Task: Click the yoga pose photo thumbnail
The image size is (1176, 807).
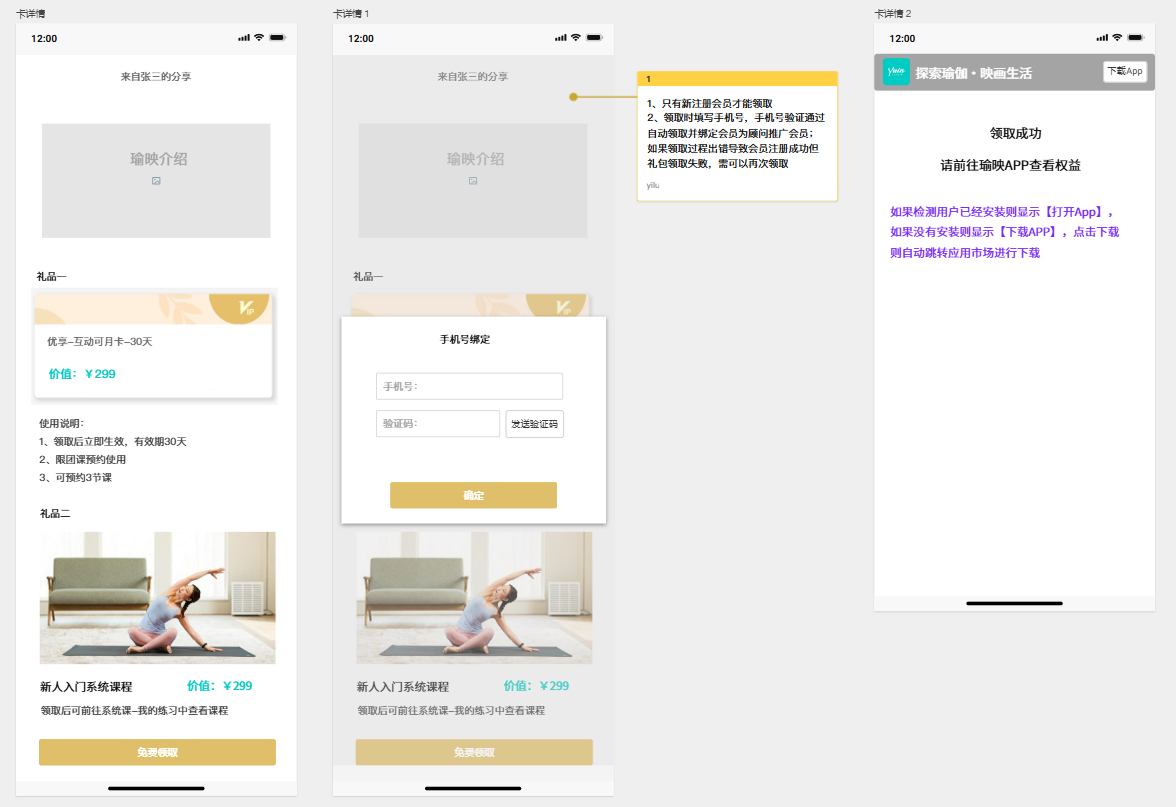Action: click(156, 597)
